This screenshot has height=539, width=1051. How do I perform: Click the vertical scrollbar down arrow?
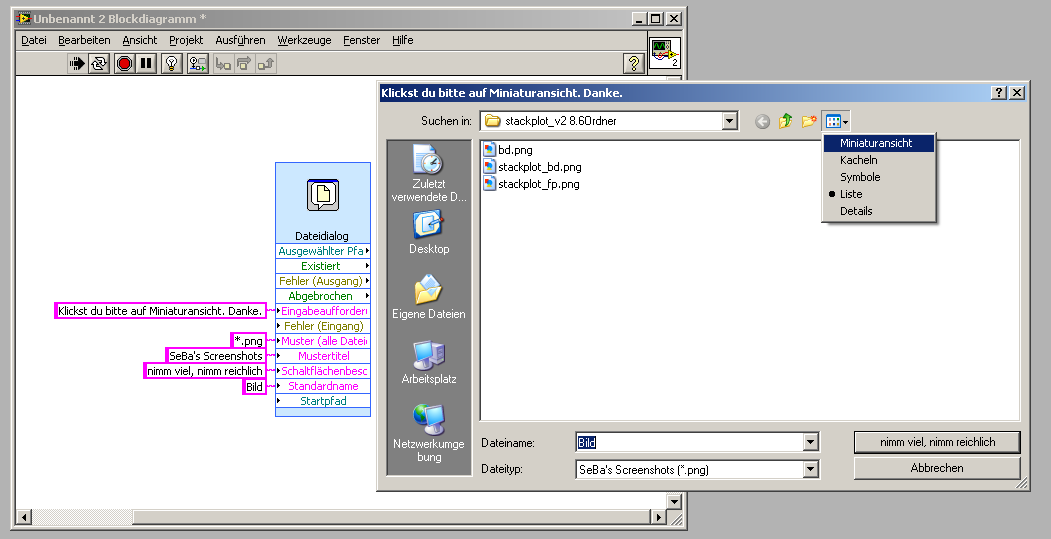click(x=674, y=501)
